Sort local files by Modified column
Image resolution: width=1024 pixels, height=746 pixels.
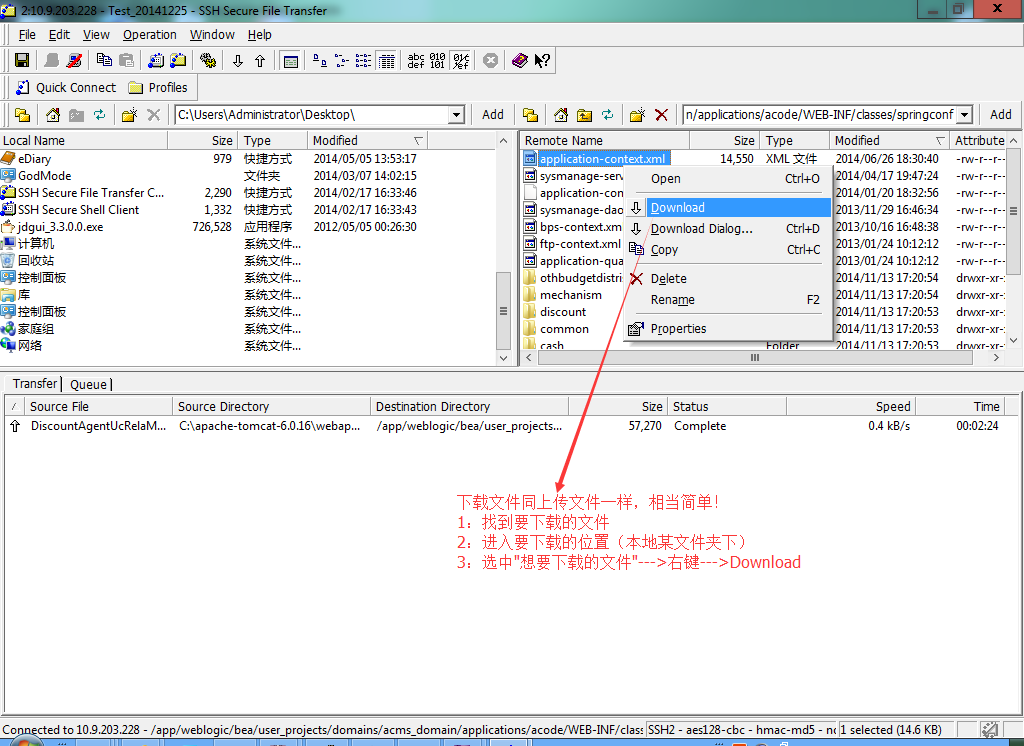[x=367, y=140]
